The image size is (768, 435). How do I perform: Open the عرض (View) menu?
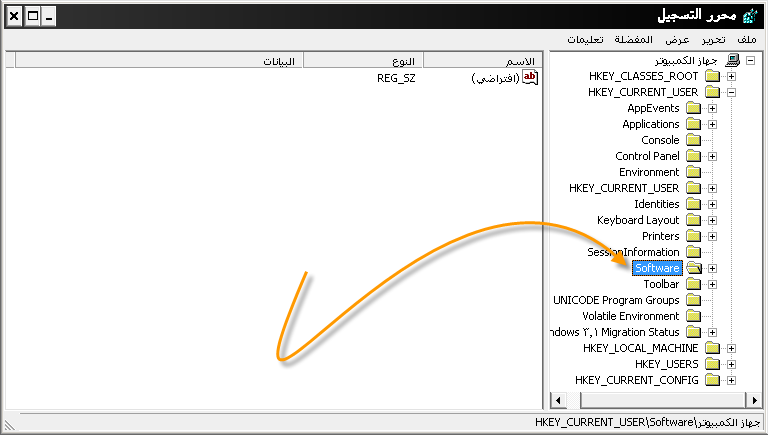[x=677, y=40]
